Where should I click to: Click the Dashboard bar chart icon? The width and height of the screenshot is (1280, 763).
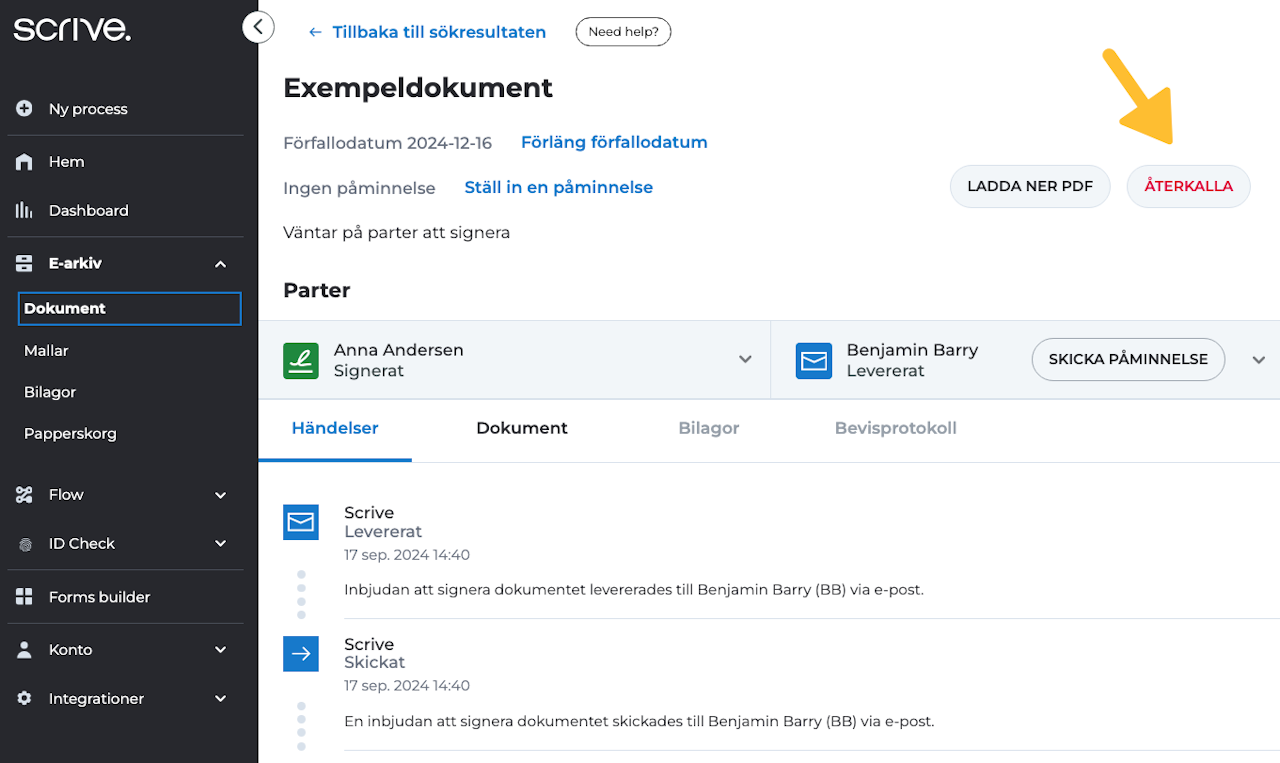25,211
